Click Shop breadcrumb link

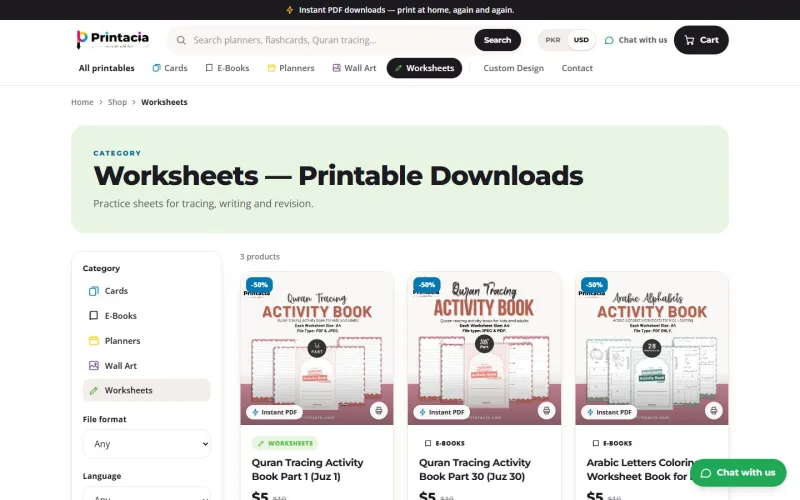click(x=117, y=102)
